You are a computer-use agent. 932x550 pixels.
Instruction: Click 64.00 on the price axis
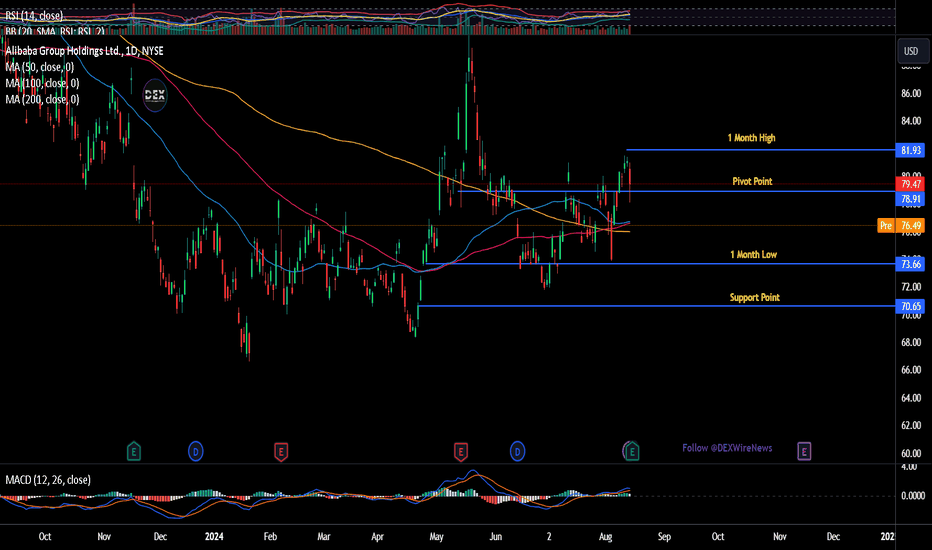[911, 398]
